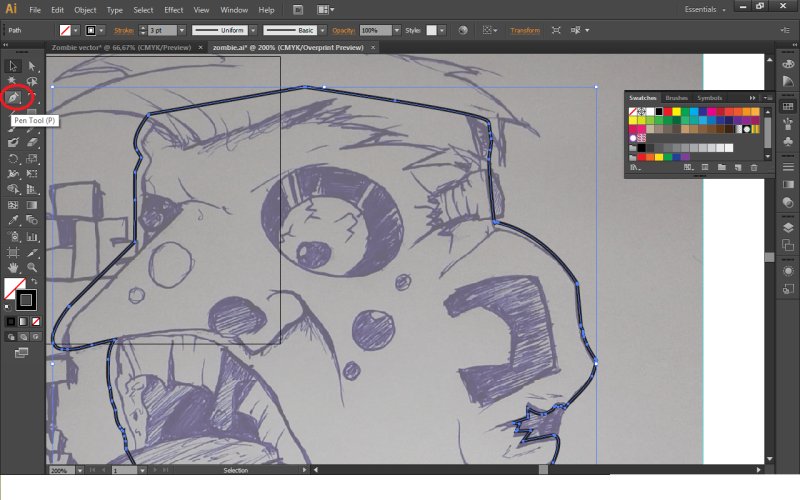
Task: Set paint mode to Gradient
Action: tap(23, 321)
